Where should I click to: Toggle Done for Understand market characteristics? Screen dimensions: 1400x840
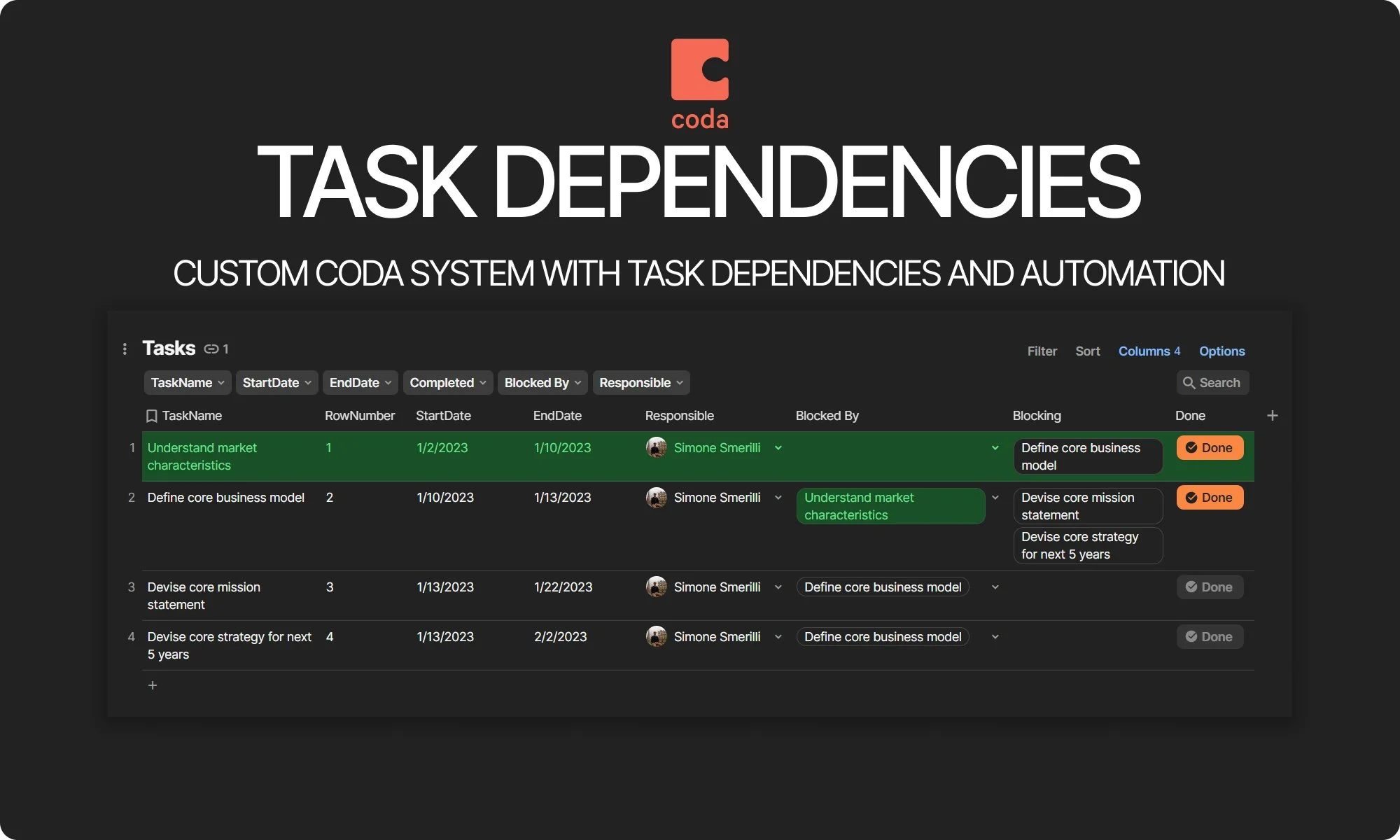coord(1209,448)
